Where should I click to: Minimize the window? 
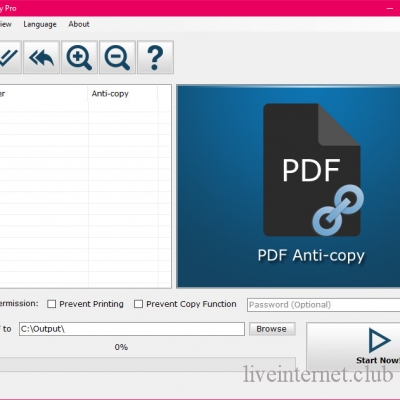point(390,8)
